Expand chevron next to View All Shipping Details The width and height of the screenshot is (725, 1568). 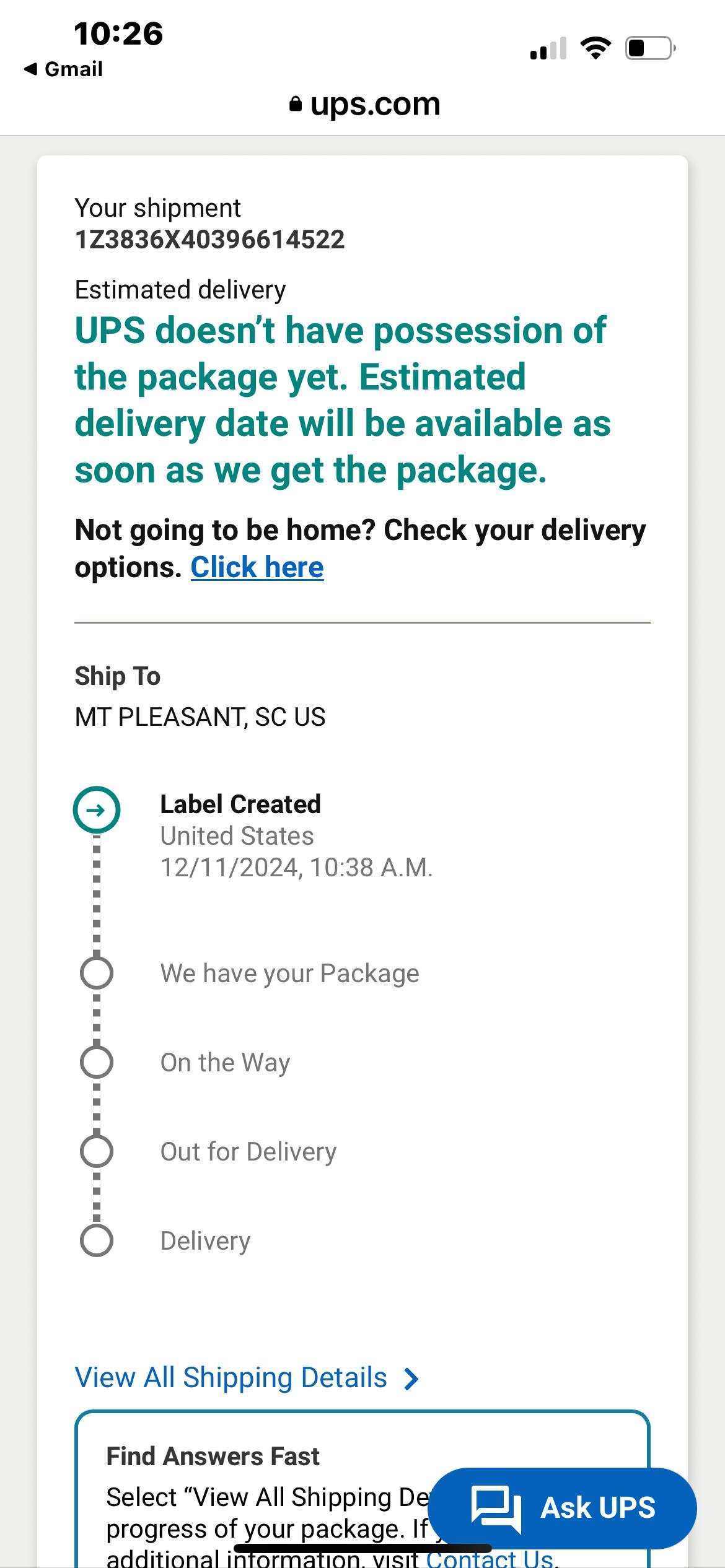pos(411,1379)
